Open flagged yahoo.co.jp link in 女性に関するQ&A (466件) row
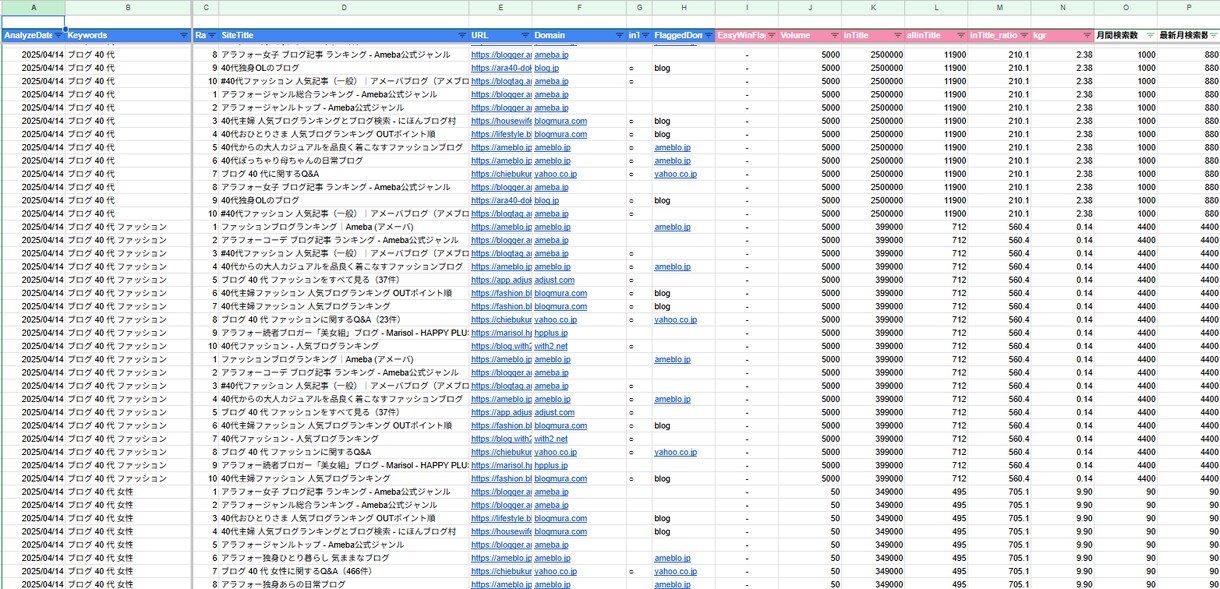 pos(675,572)
